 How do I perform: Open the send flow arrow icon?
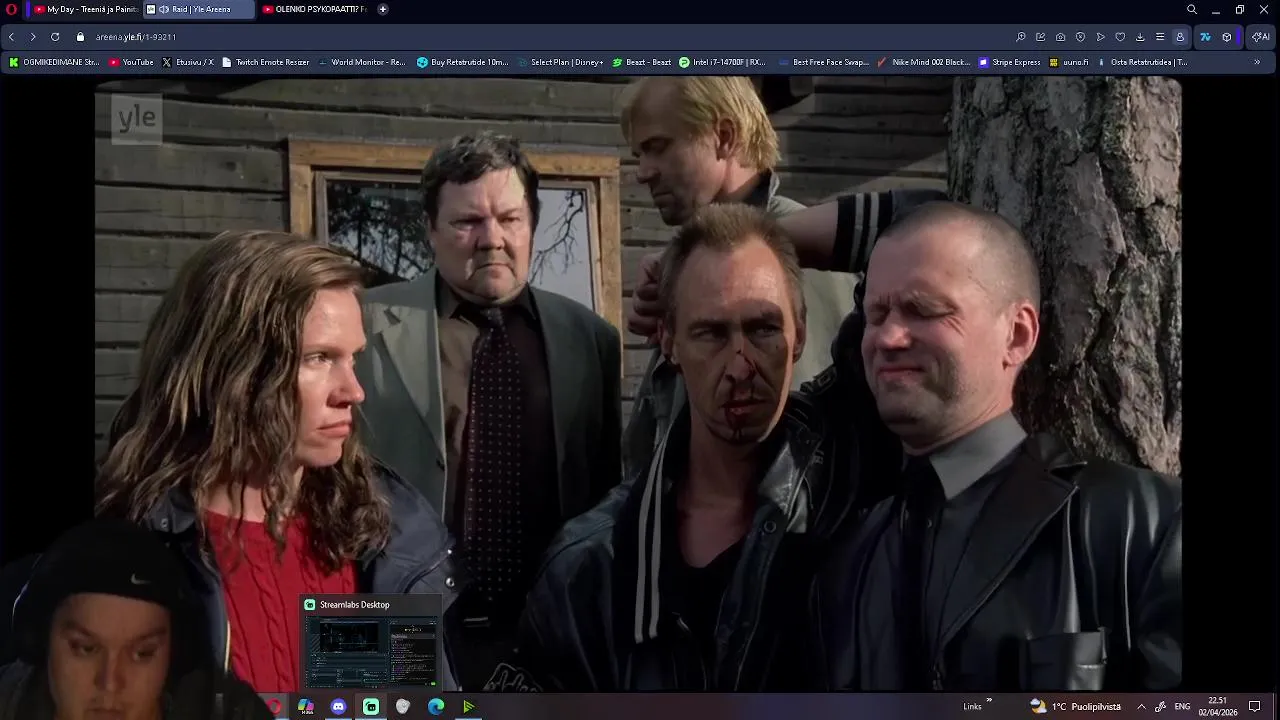point(1101,37)
